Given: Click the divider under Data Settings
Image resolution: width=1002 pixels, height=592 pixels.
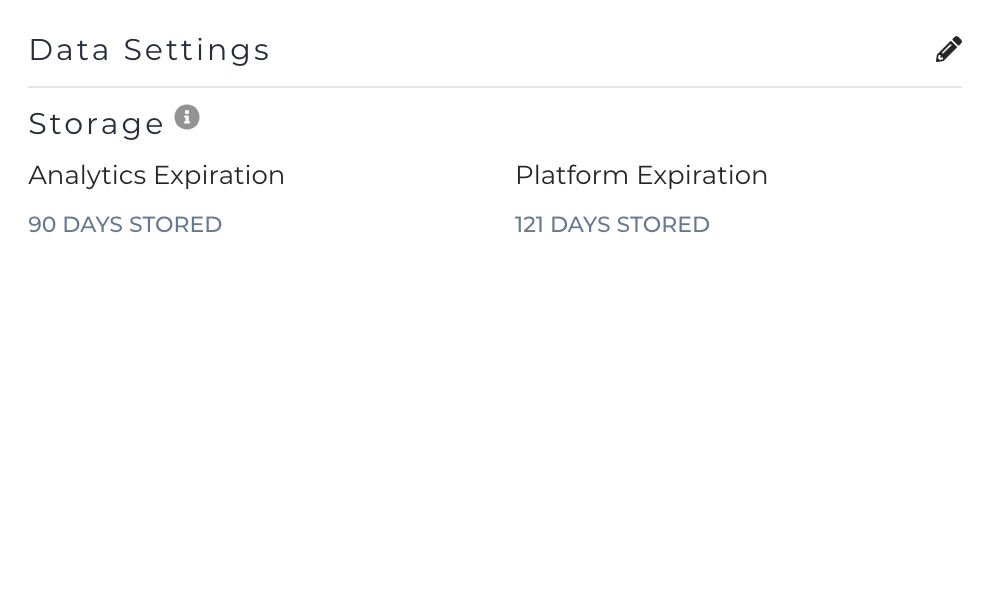Looking at the screenshot, I should [x=495, y=87].
